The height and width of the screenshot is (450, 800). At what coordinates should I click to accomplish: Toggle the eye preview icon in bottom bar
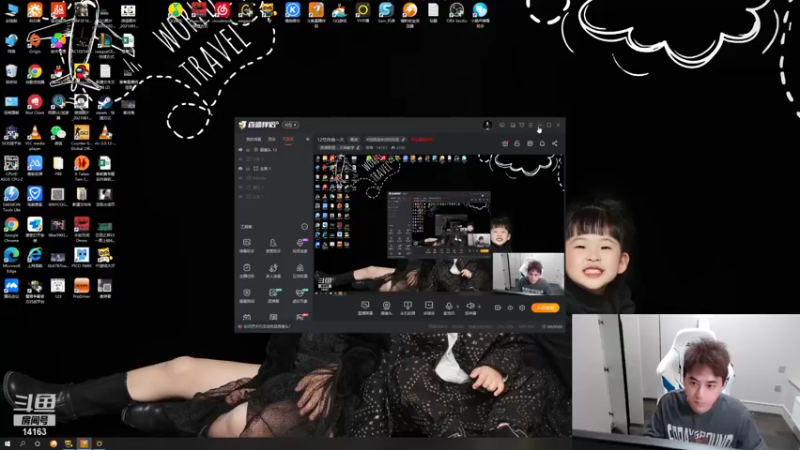pyautogui.click(x=510, y=308)
